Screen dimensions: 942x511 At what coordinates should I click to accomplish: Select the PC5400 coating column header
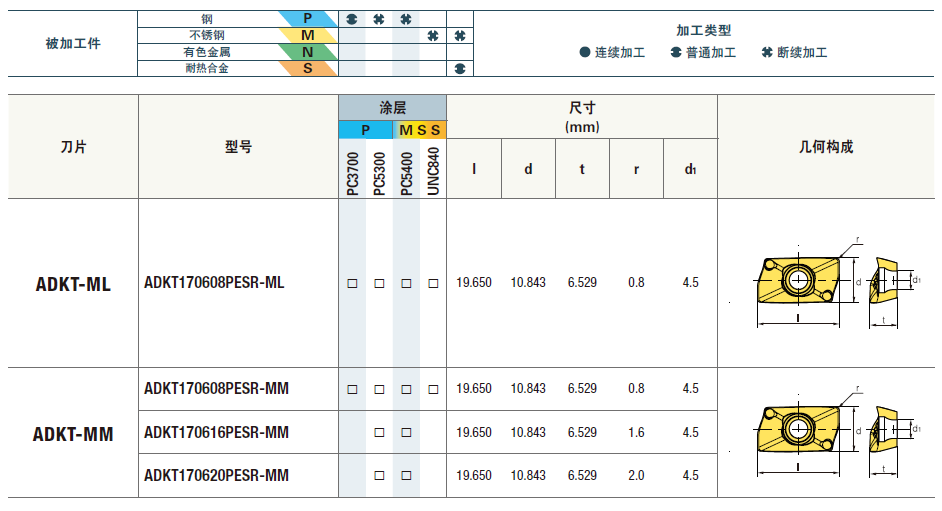407,173
